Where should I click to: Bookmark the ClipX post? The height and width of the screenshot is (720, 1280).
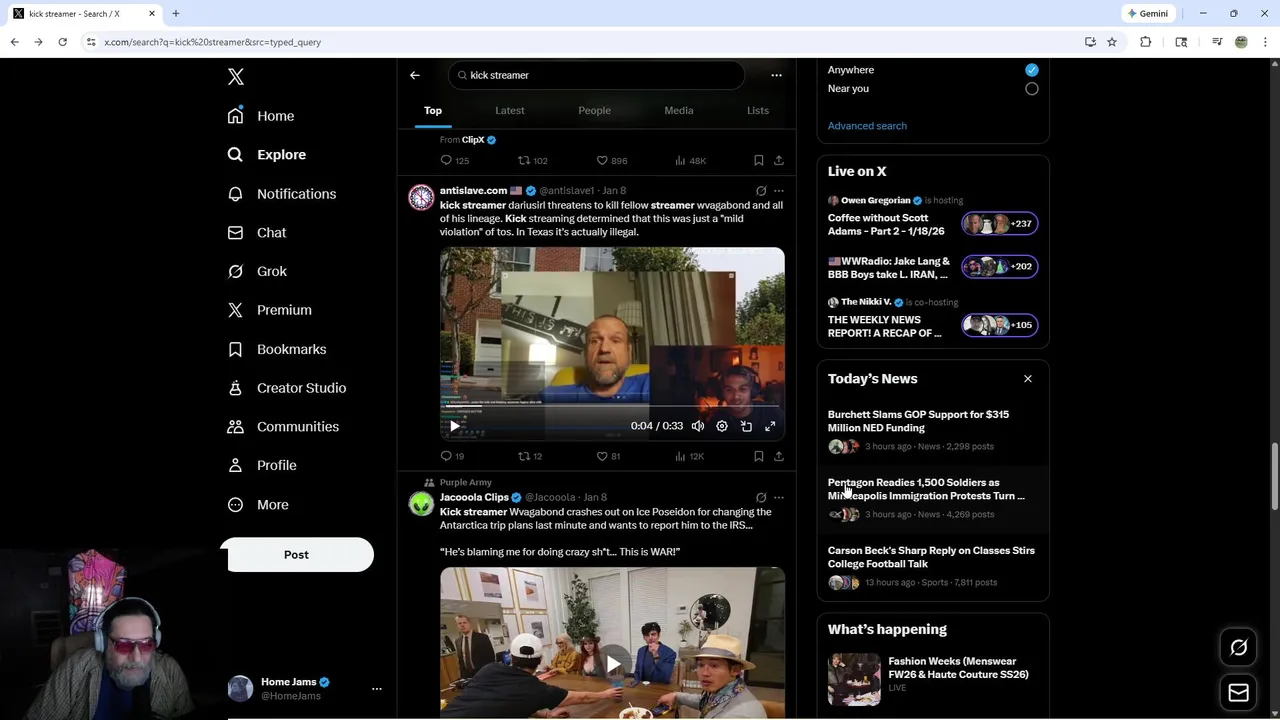(x=758, y=160)
